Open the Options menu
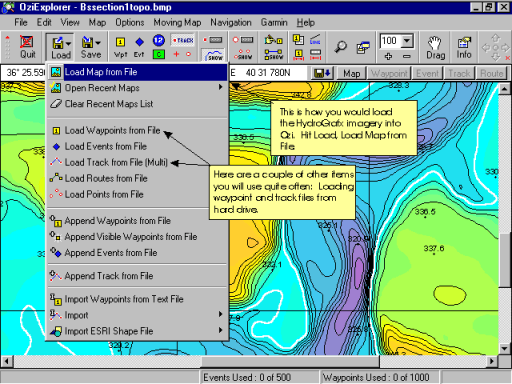 130,22
